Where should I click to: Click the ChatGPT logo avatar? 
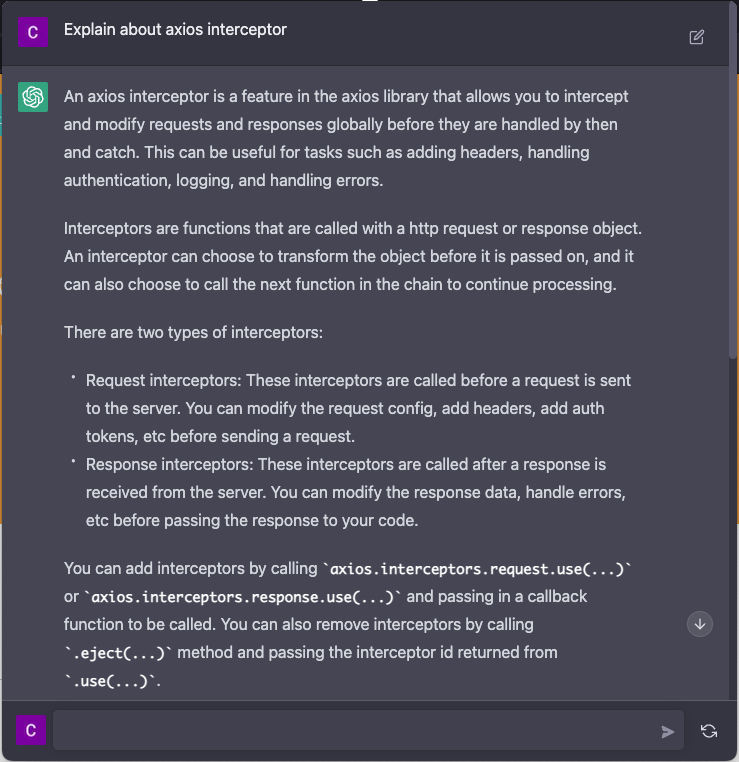pos(33,97)
